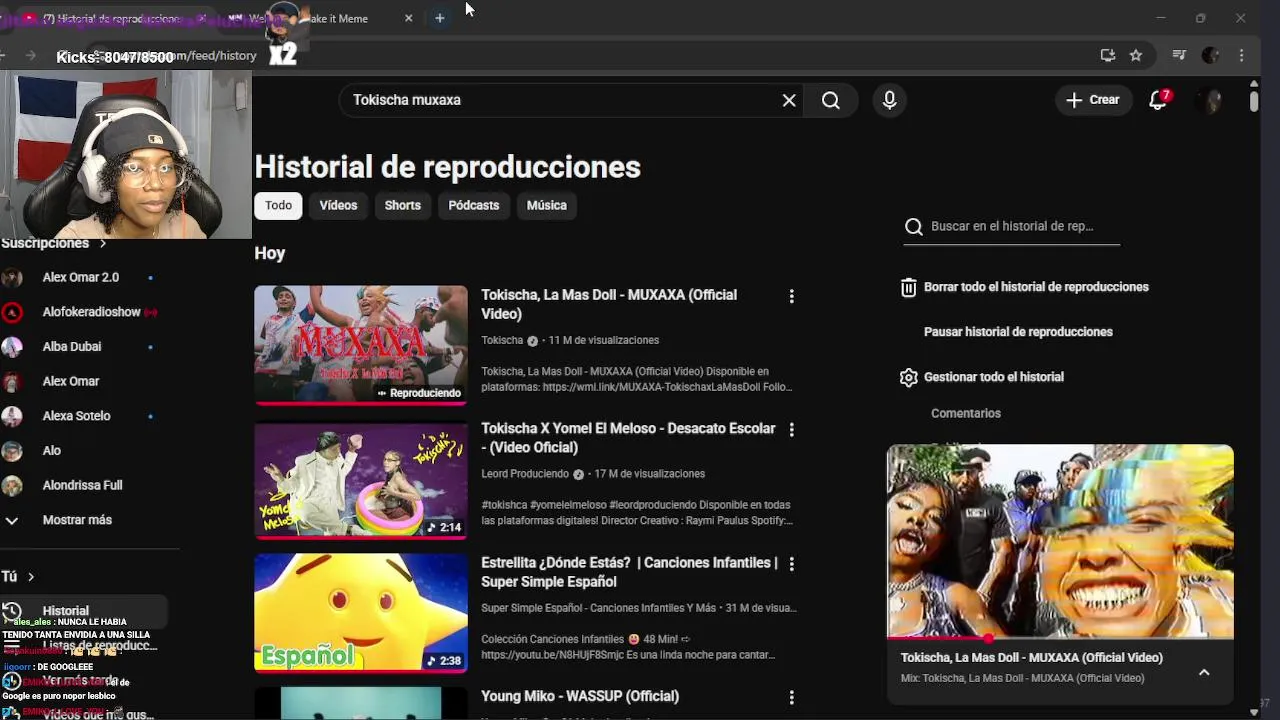Screen dimensions: 1280x720
Task: Open the MUXAXA video thumbnail
Action: [x=361, y=345]
